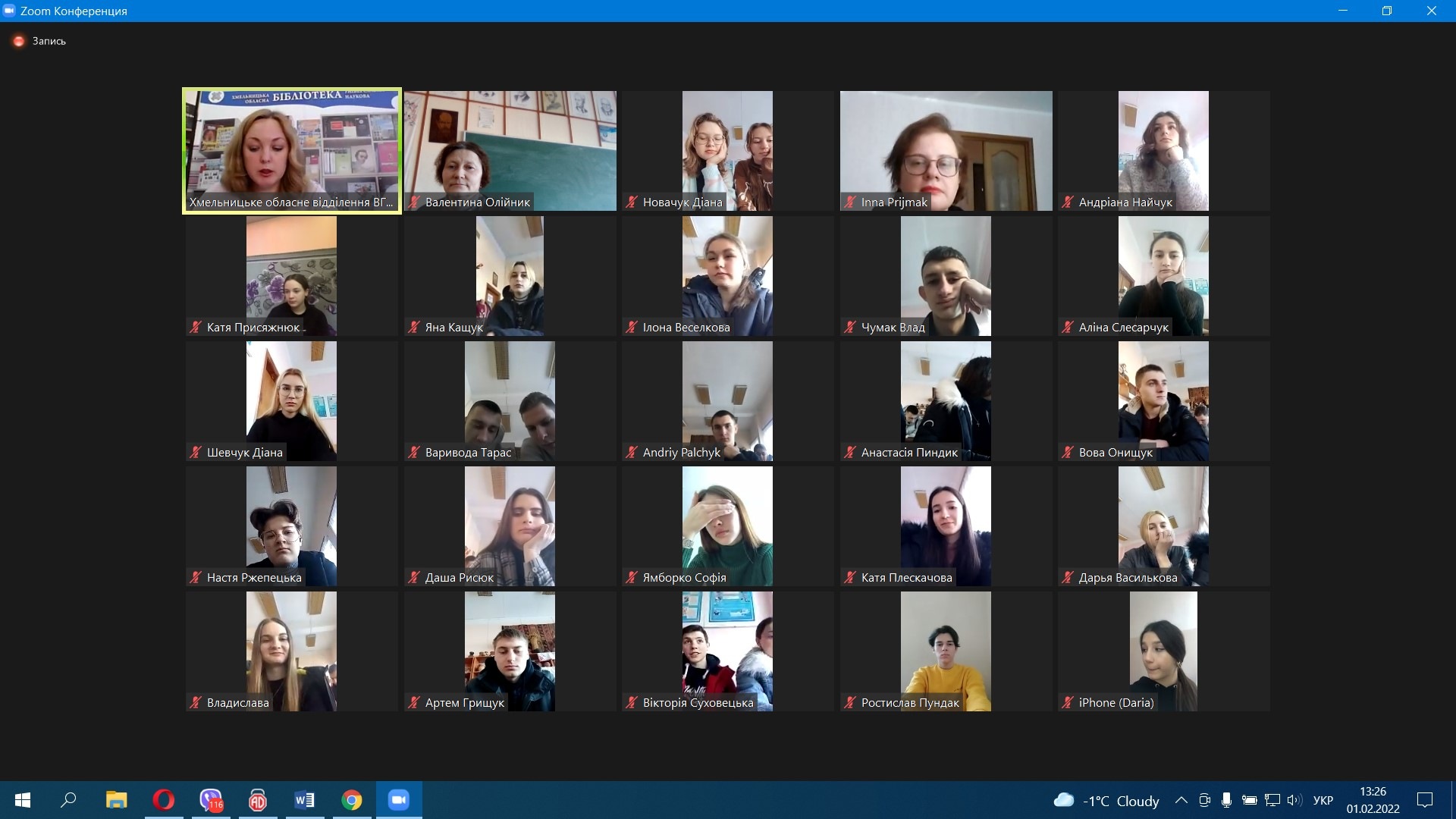The image size is (1456, 819).
Task: Switch the УКР keyboard language indicator
Action: [x=1323, y=800]
